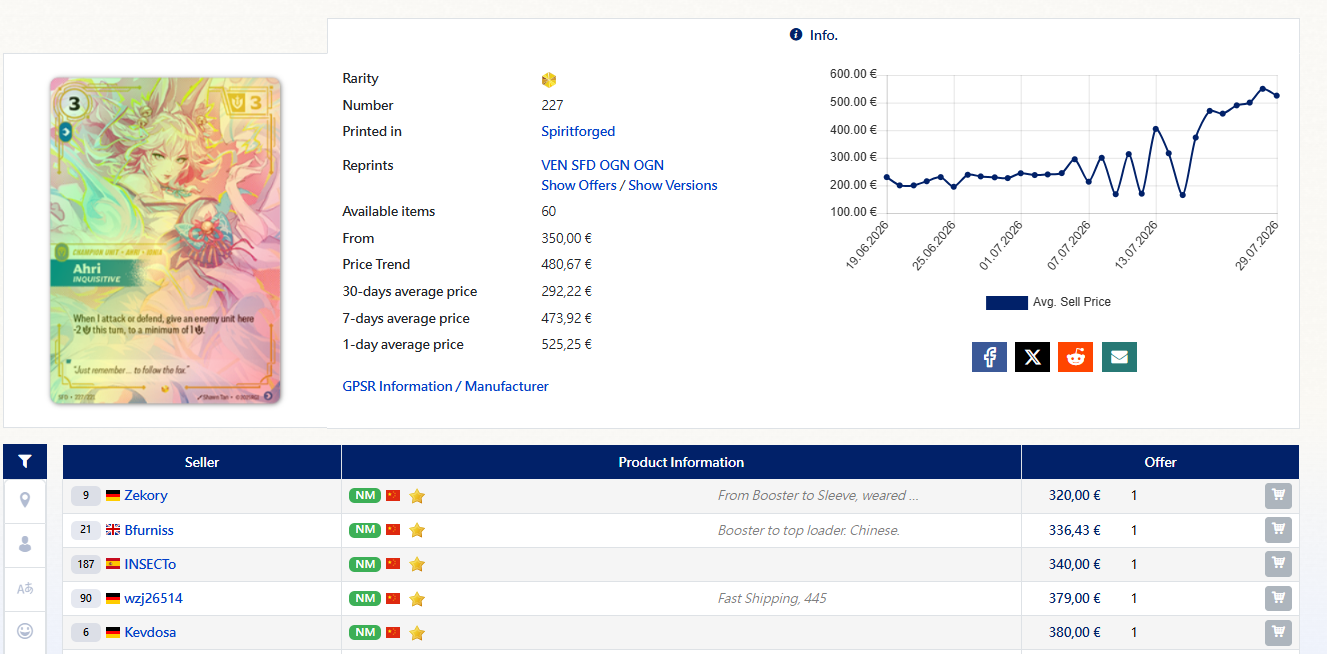
Task: Open GPSR Information / Manufacturer link
Action: point(445,386)
